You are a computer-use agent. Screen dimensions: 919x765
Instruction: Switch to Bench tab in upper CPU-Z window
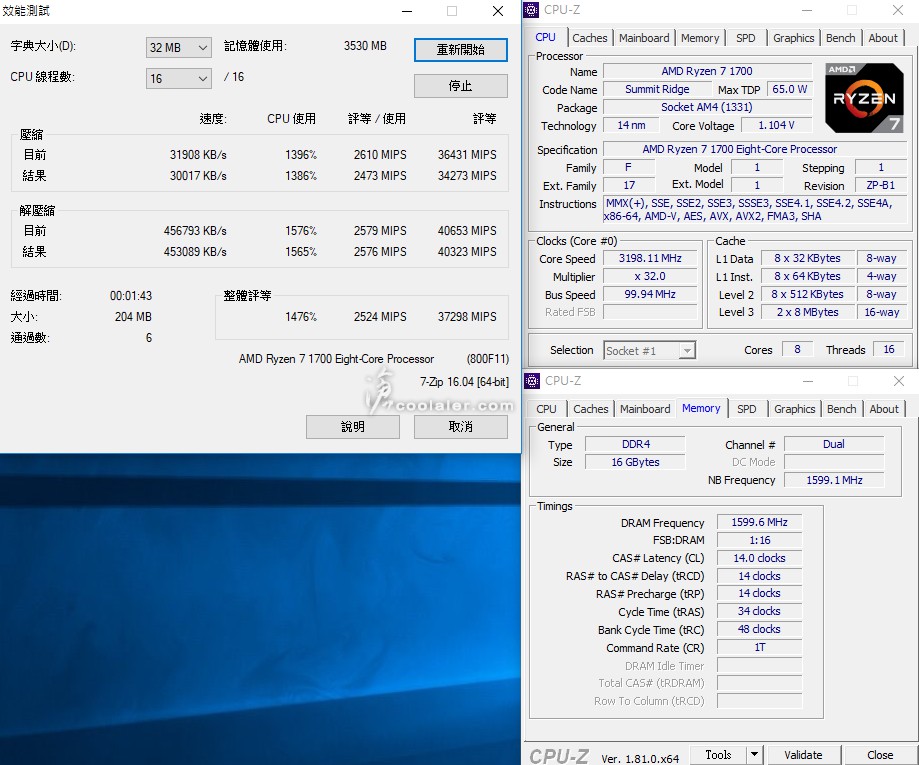840,38
